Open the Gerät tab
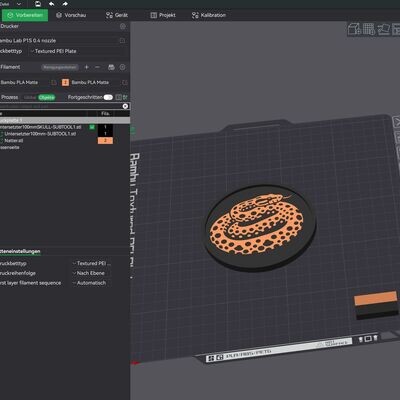 pyautogui.click(x=117, y=15)
